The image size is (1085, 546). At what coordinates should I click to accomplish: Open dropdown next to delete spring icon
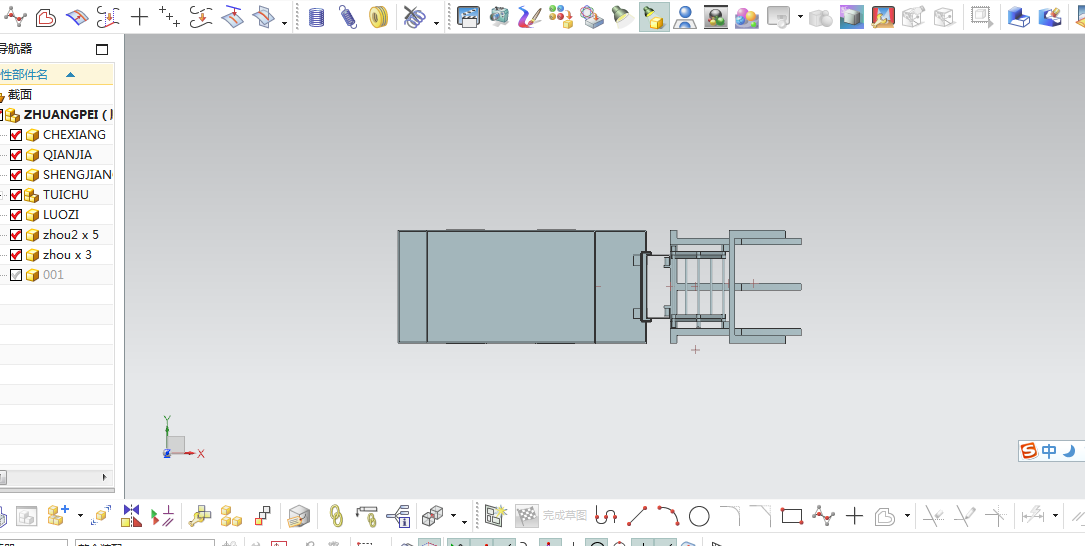pyautogui.click(x=437, y=23)
